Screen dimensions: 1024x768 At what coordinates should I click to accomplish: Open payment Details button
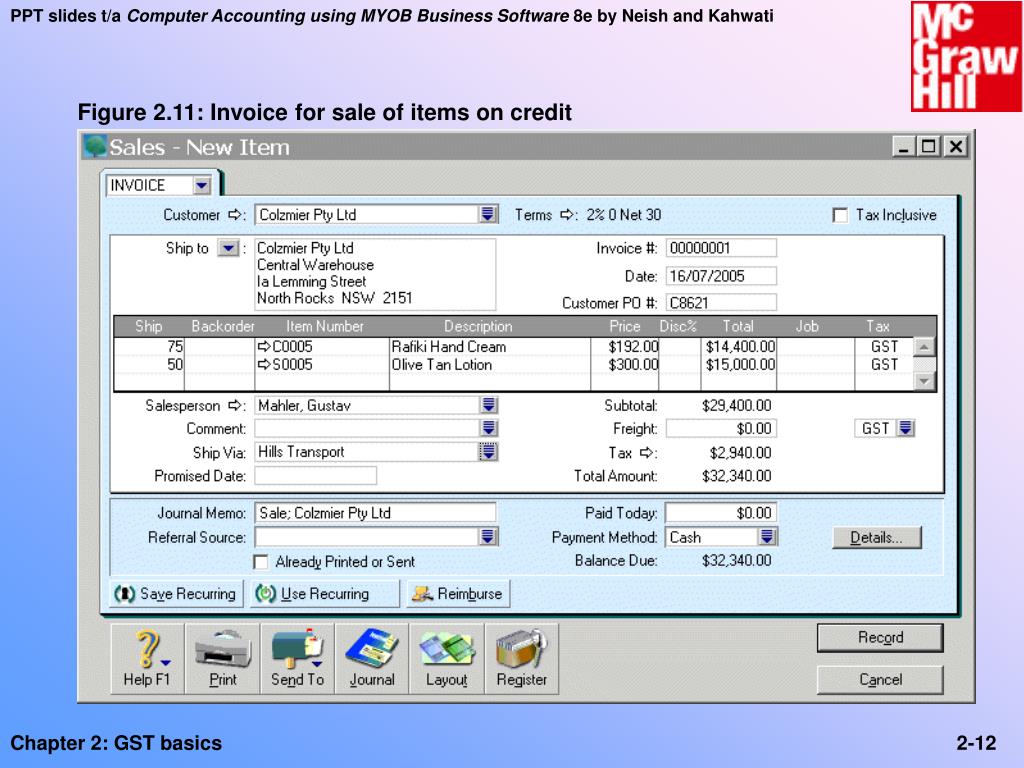[x=876, y=538]
